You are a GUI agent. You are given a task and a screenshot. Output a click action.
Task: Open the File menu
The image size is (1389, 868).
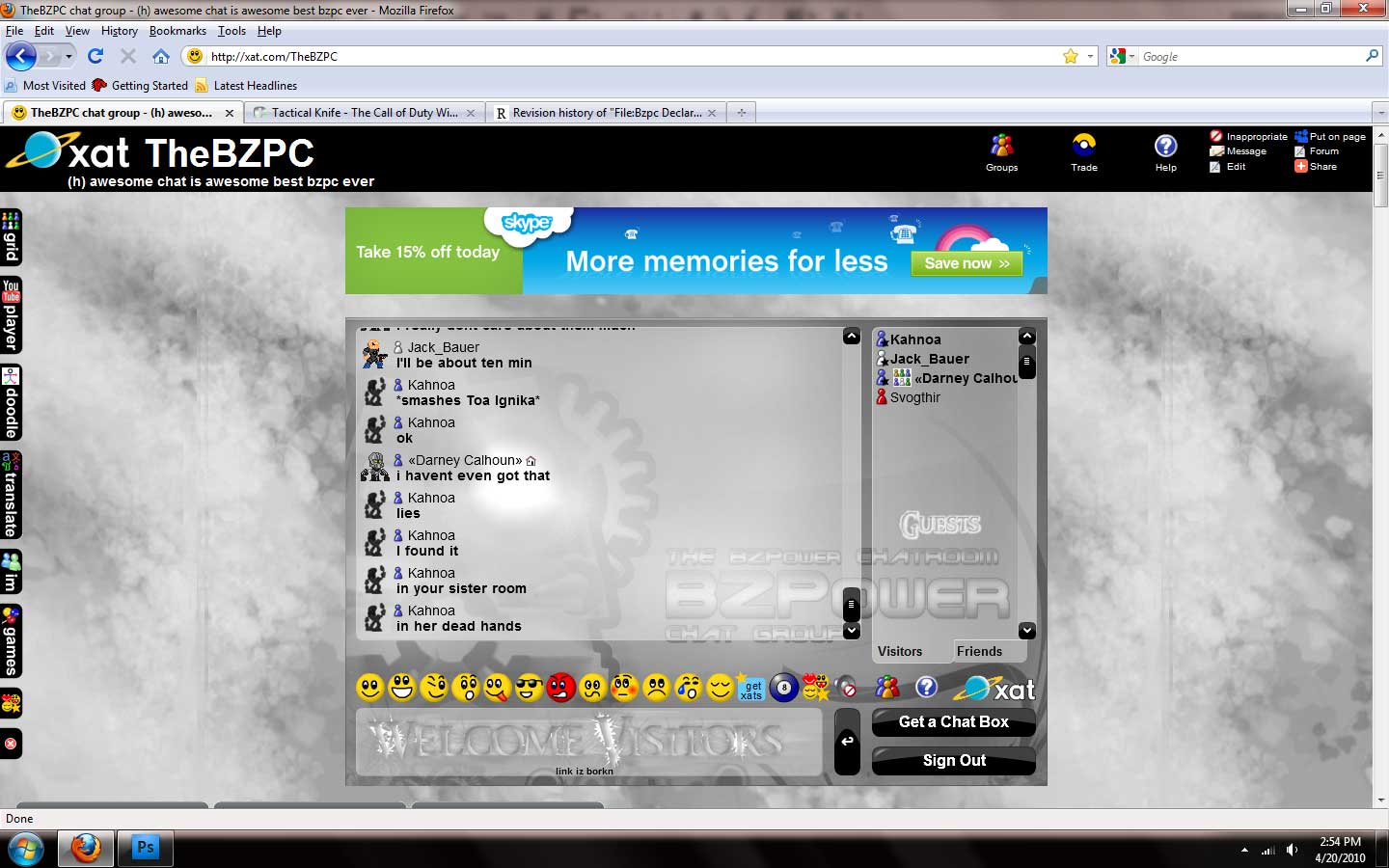point(14,31)
